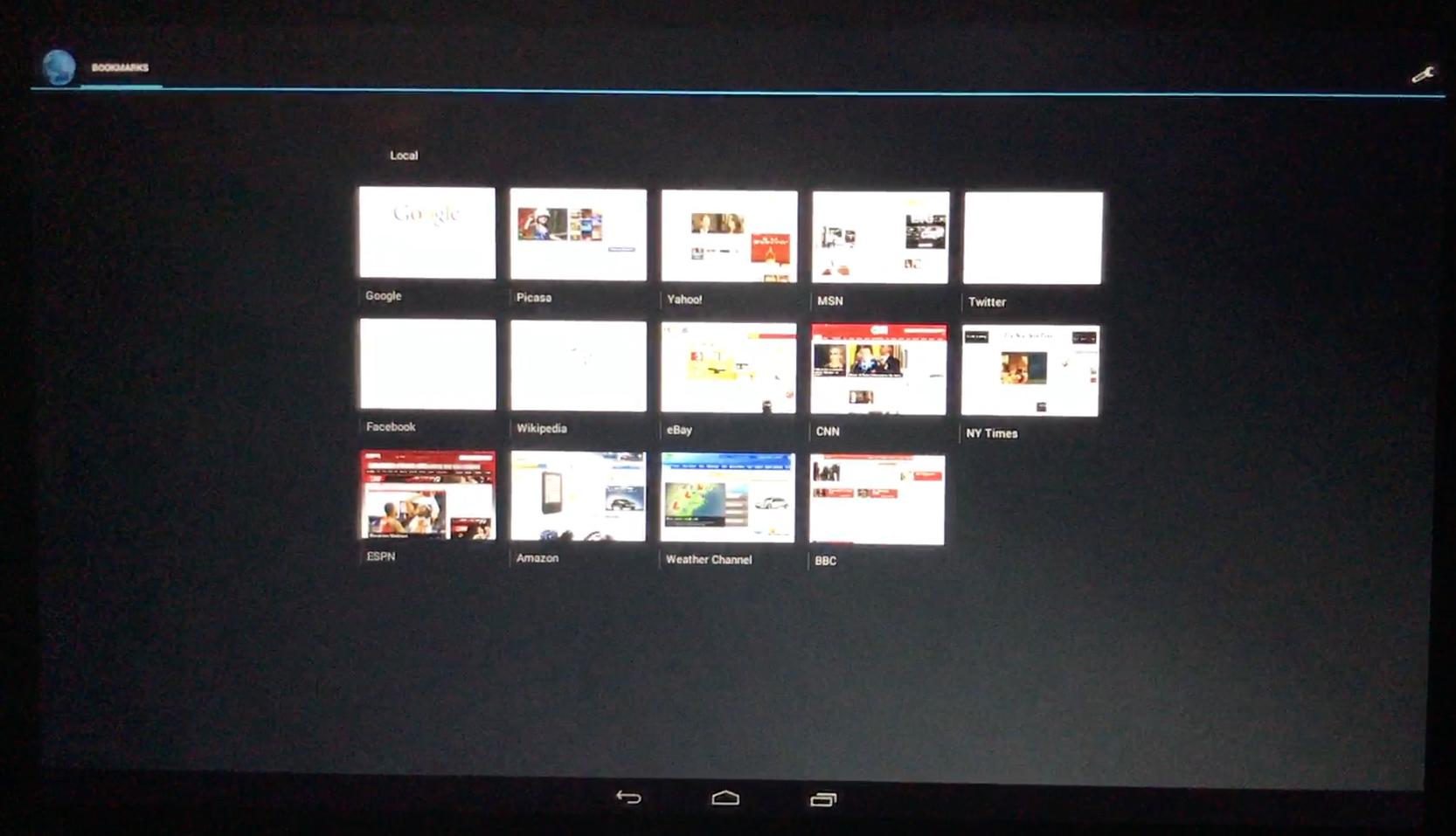Screen dimensions: 1456x836
Task: Open the Picasa bookmark thumbnail
Action: point(579,234)
